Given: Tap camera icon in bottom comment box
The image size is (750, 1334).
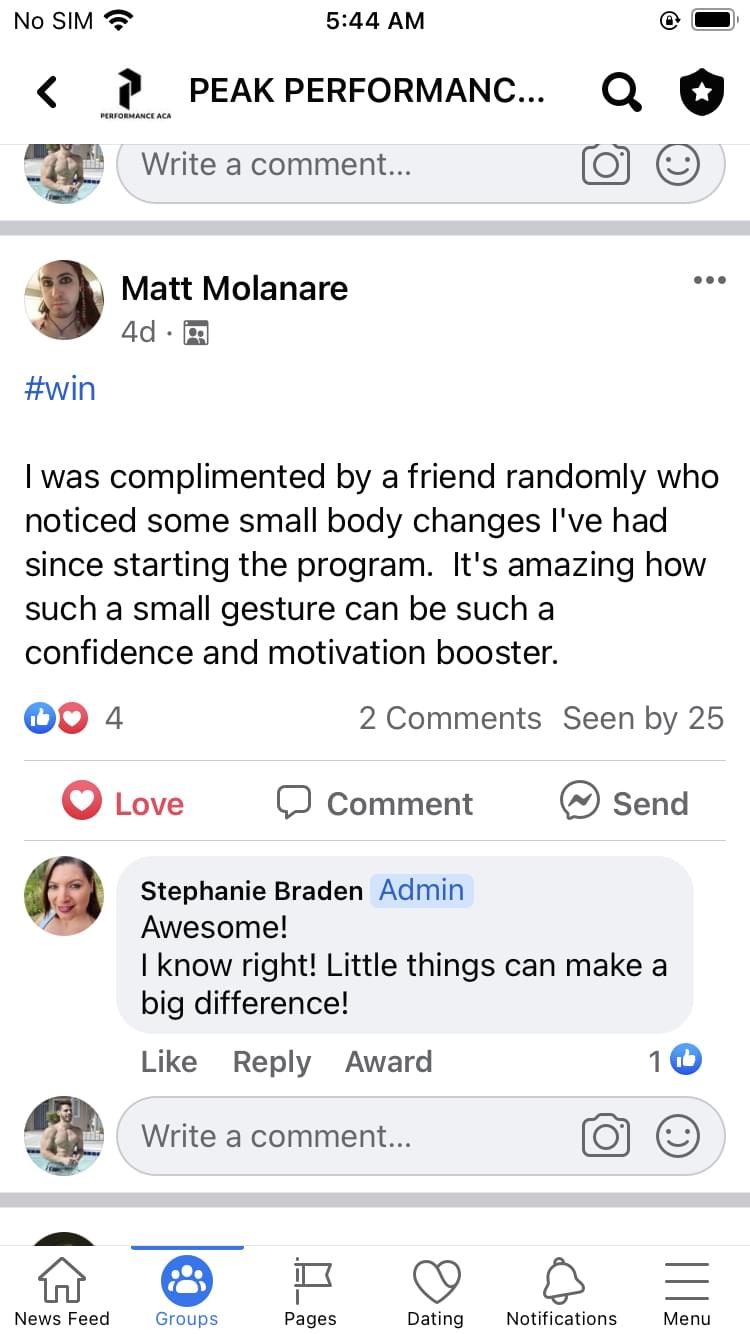Looking at the screenshot, I should 605,1136.
